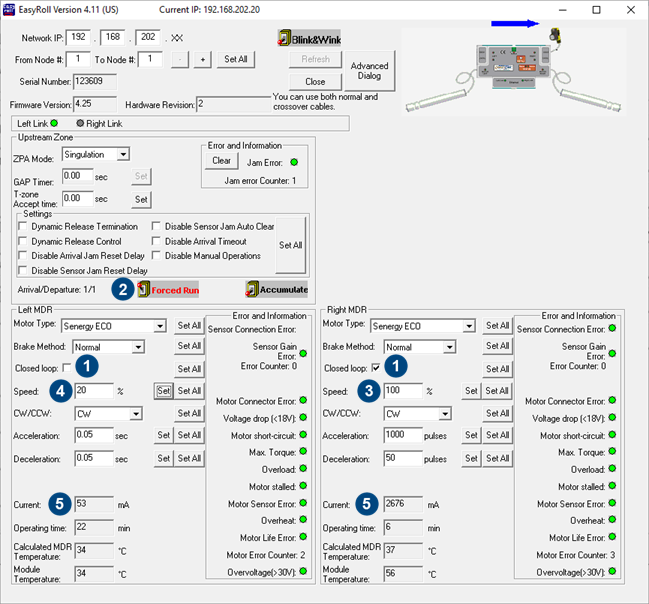This screenshot has height=604, width=649.
Task: Click Set for Left MDR Speed
Action: [x=163, y=391]
